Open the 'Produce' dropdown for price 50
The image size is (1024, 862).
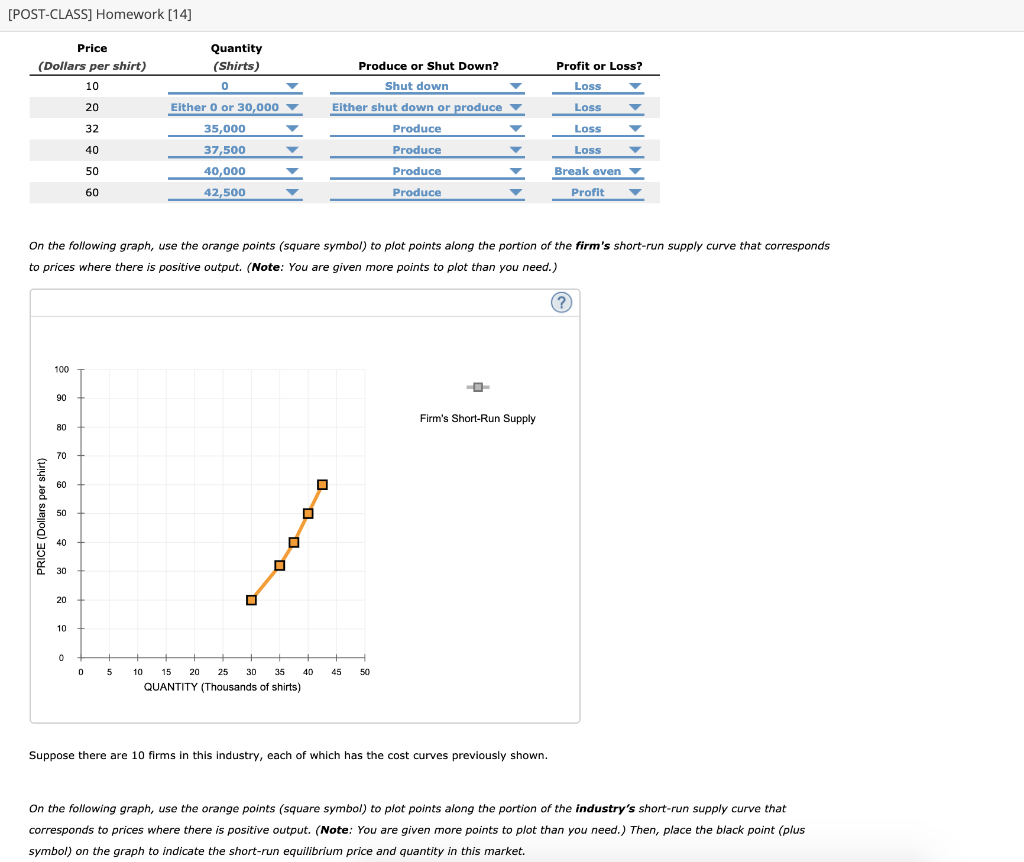427,170
